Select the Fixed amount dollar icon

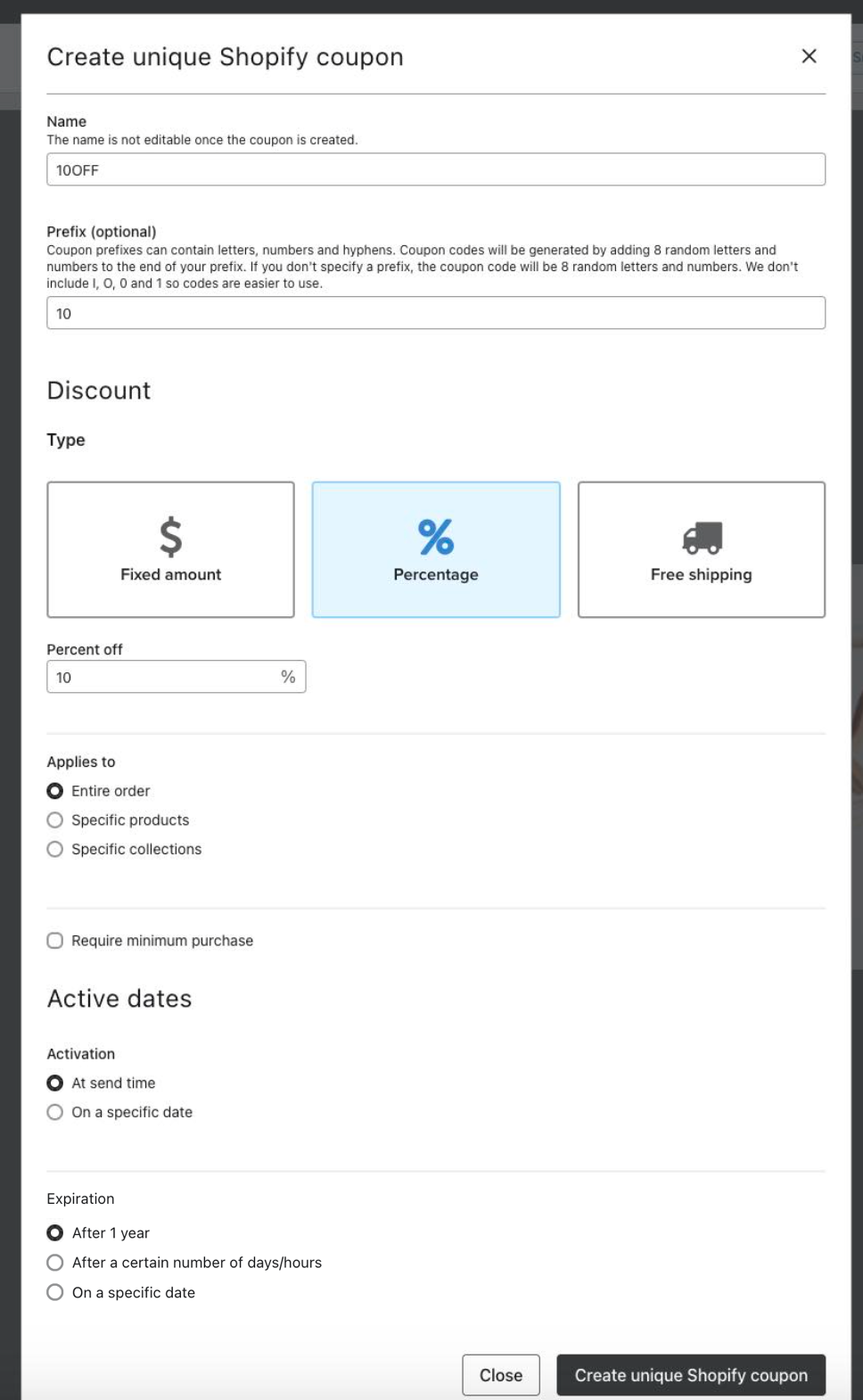point(170,537)
